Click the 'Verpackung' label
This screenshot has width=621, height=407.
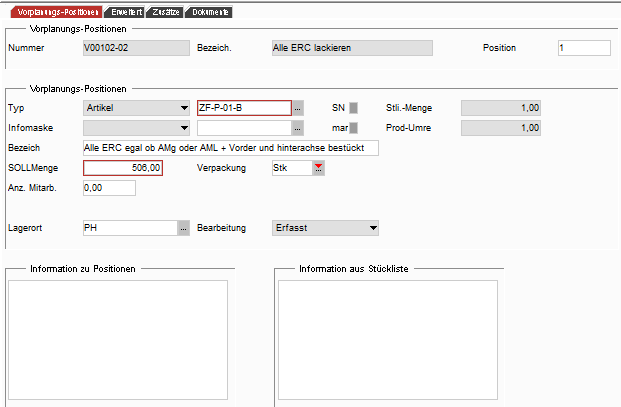point(221,168)
